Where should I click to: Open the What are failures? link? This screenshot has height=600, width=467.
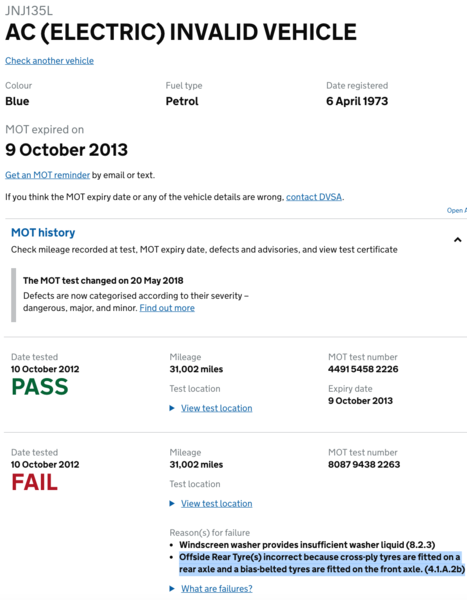tap(217, 589)
